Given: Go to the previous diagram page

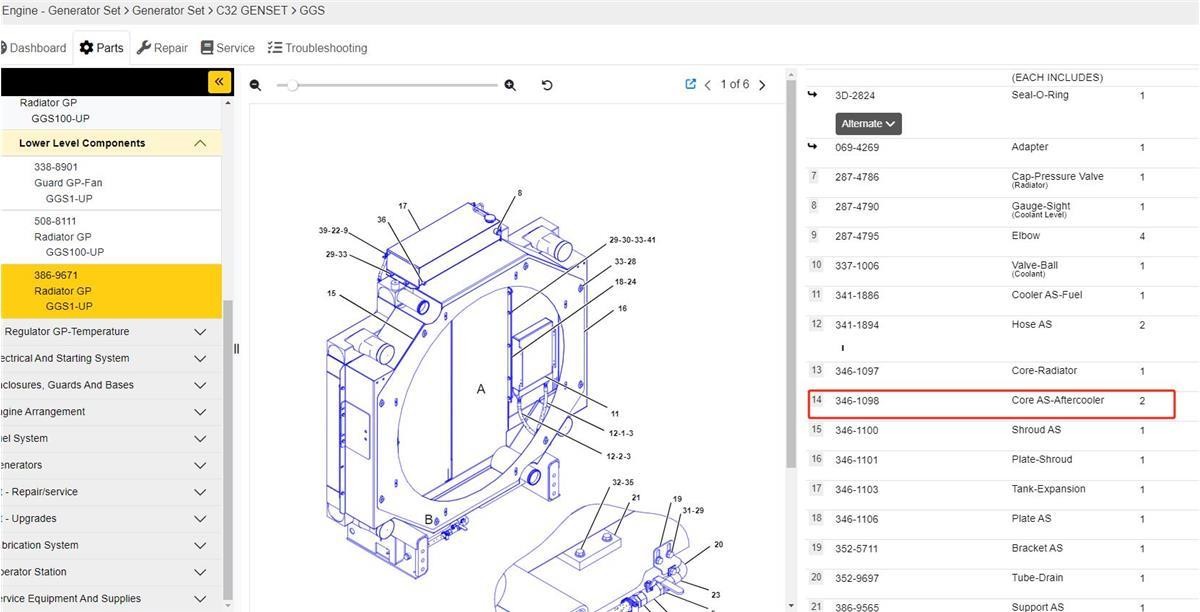Looking at the screenshot, I should 708,85.
